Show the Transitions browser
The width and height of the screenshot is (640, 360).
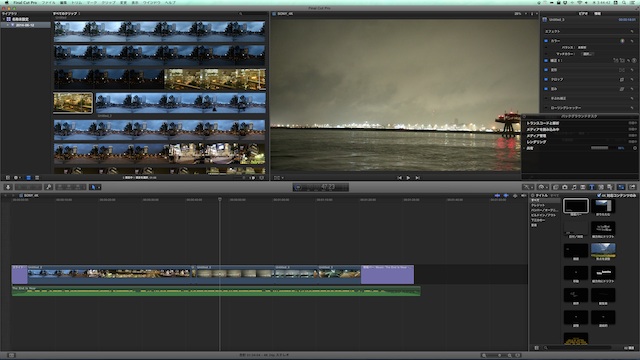(583, 187)
